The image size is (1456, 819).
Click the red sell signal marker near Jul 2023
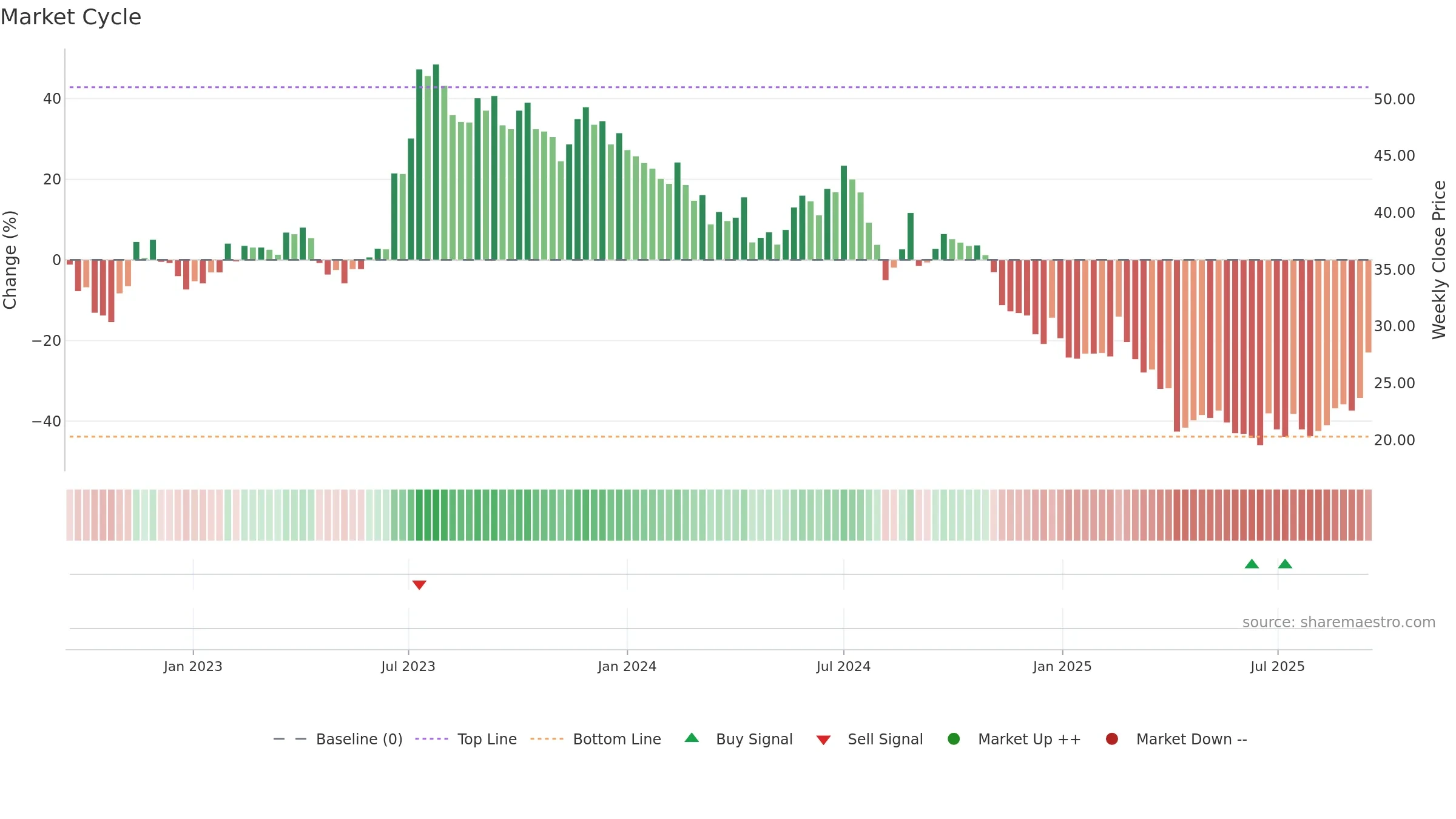[x=419, y=585]
